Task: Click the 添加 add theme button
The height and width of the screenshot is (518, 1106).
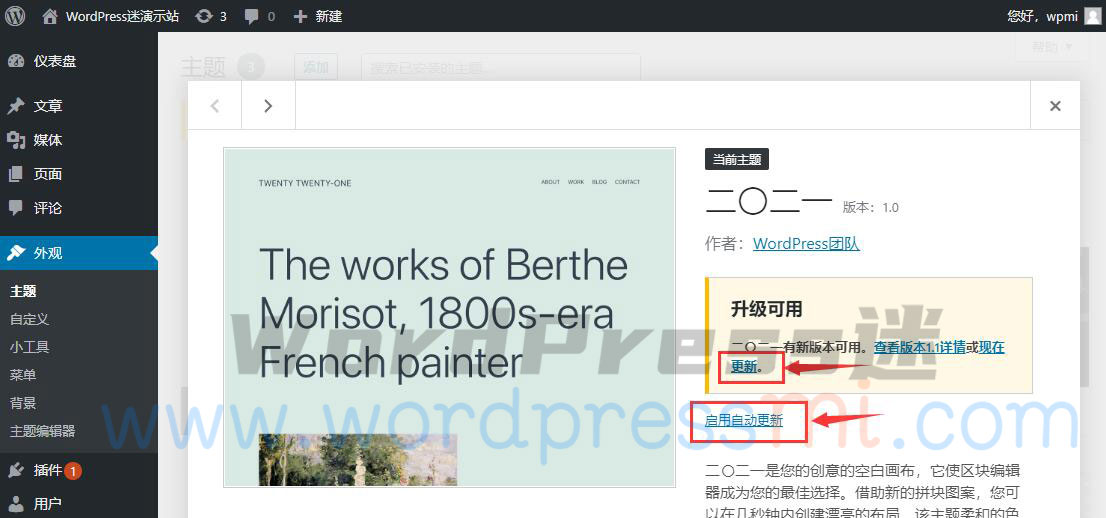Action: point(315,68)
